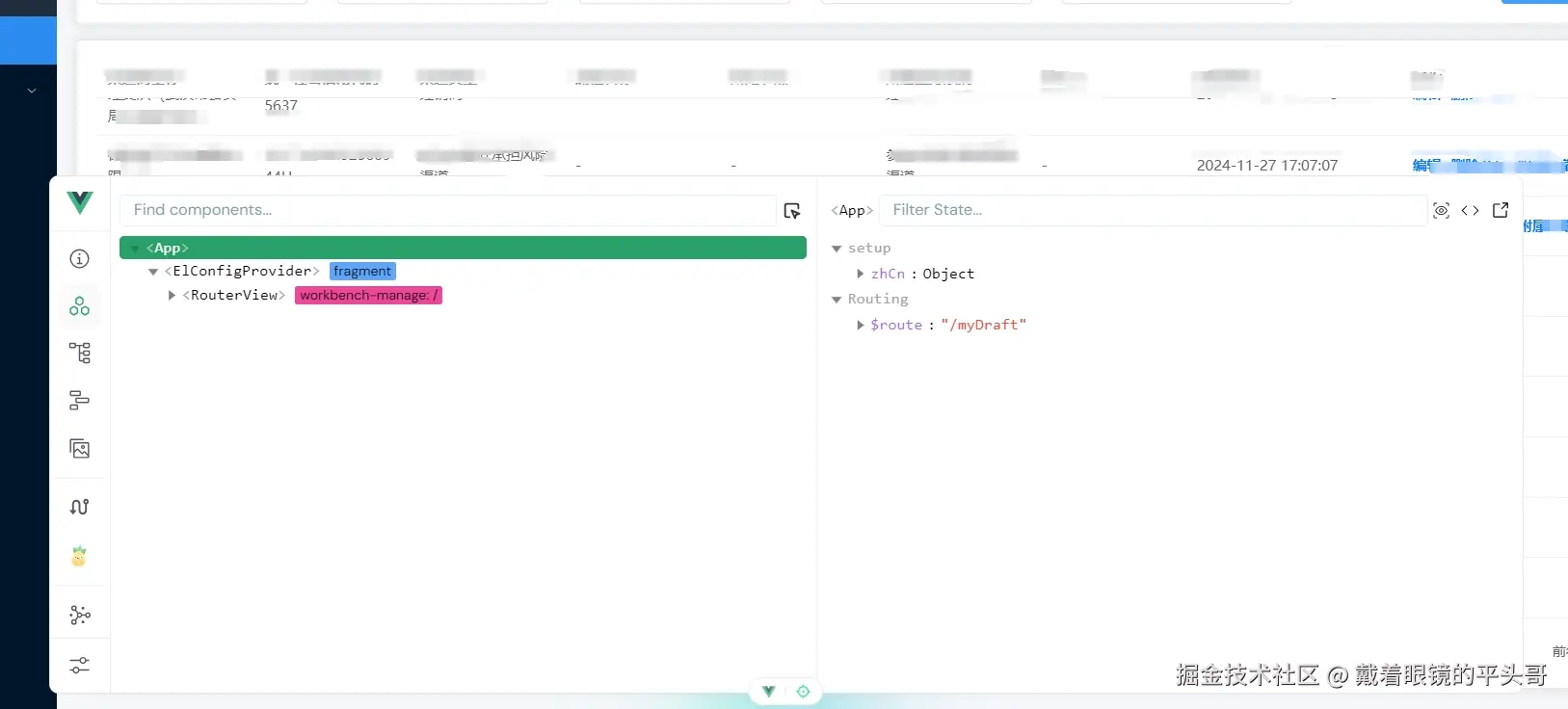Open the Pages tree tab
Screen dimensions: 1568x709
(80, 353)
